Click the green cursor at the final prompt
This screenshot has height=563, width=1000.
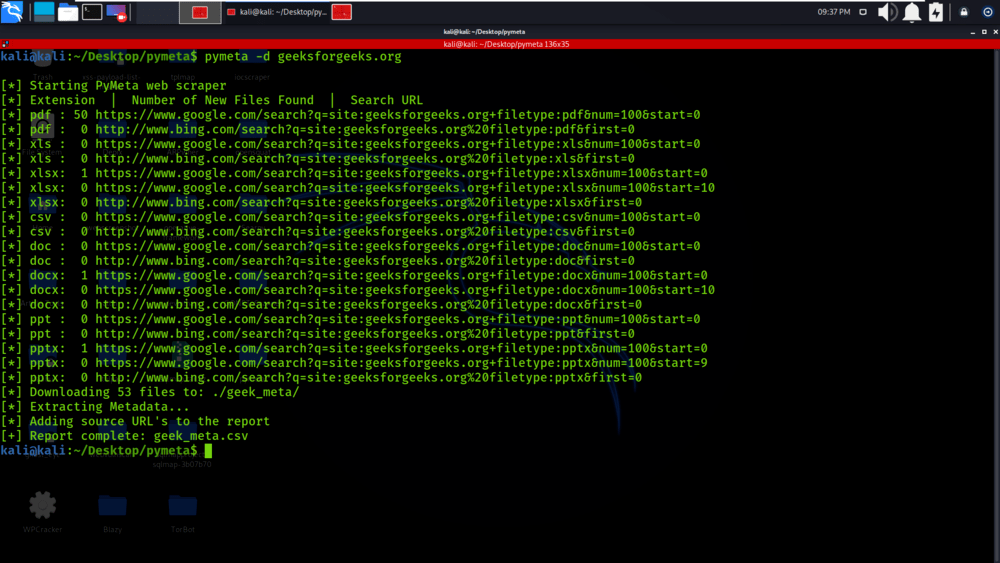click(x=208, y=451)
